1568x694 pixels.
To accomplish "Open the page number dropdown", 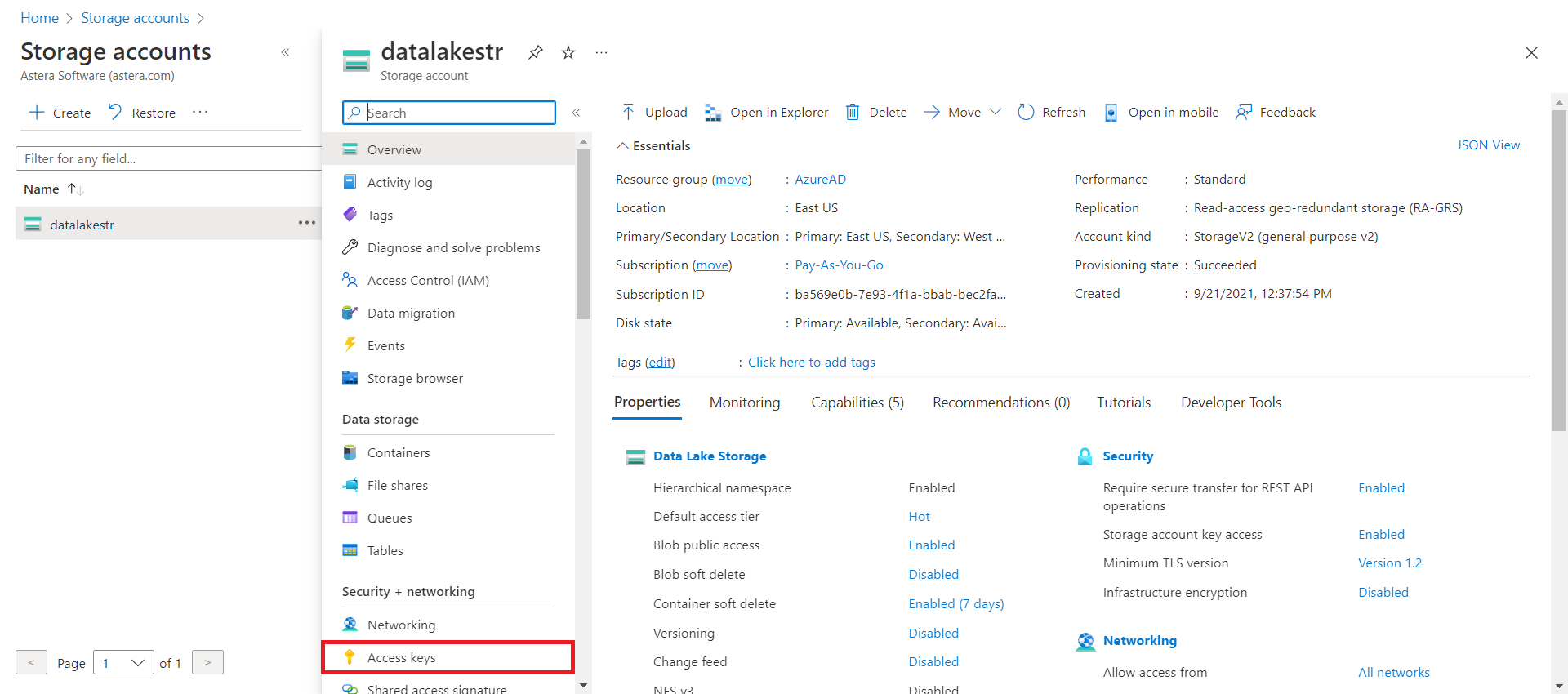I will pos(123,663).
